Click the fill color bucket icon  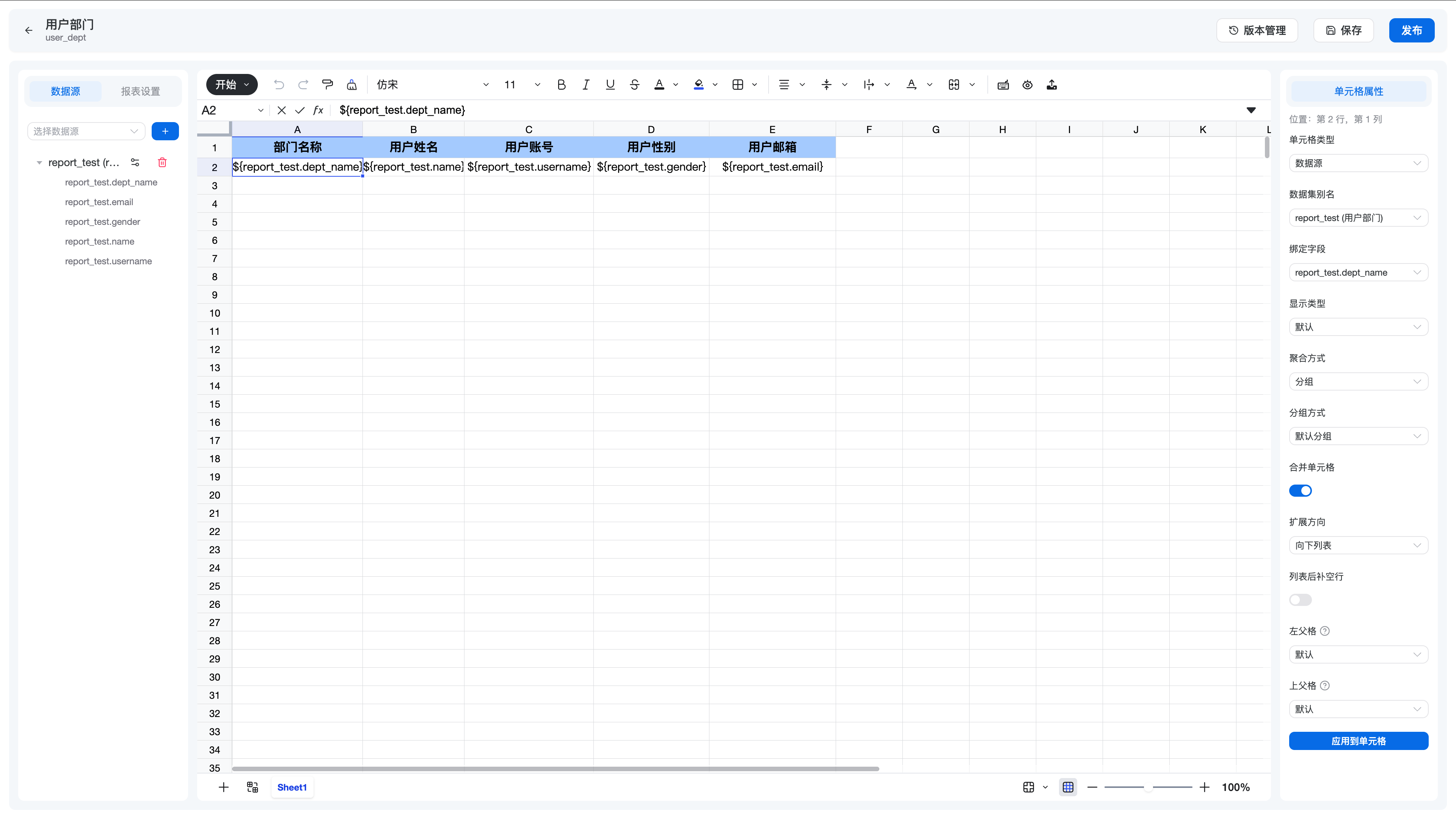(x=698, y=85)
